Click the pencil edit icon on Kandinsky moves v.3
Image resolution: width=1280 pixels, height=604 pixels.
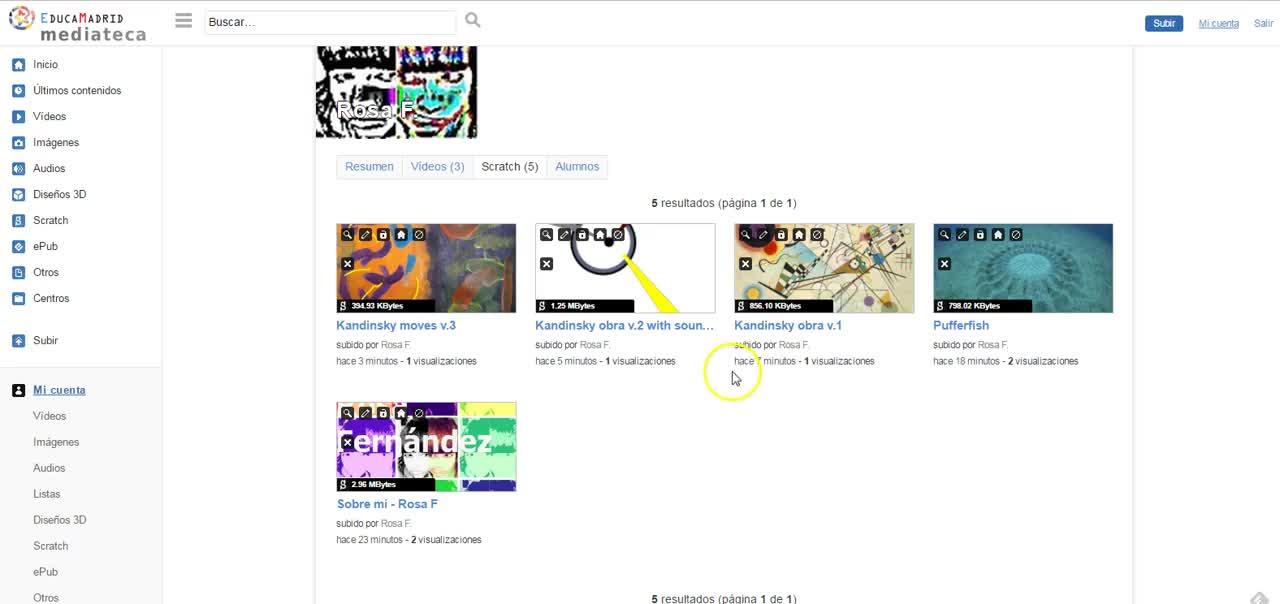[x=365, y=235]
